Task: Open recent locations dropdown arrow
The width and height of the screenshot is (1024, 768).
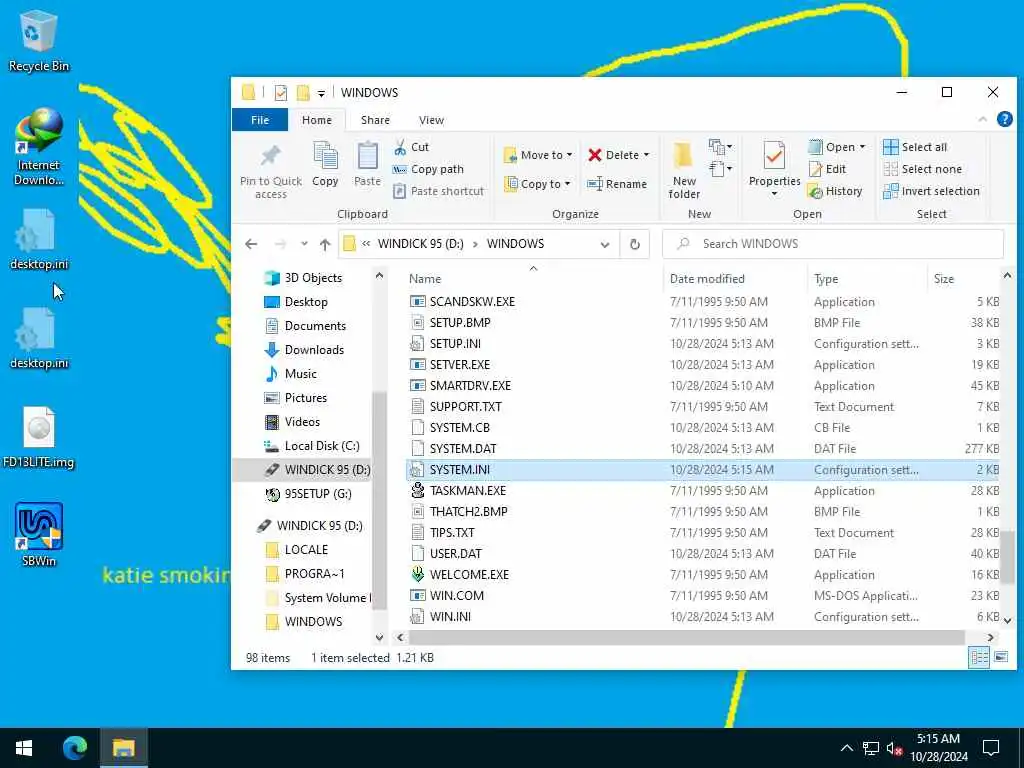Action: coord(304,244)
